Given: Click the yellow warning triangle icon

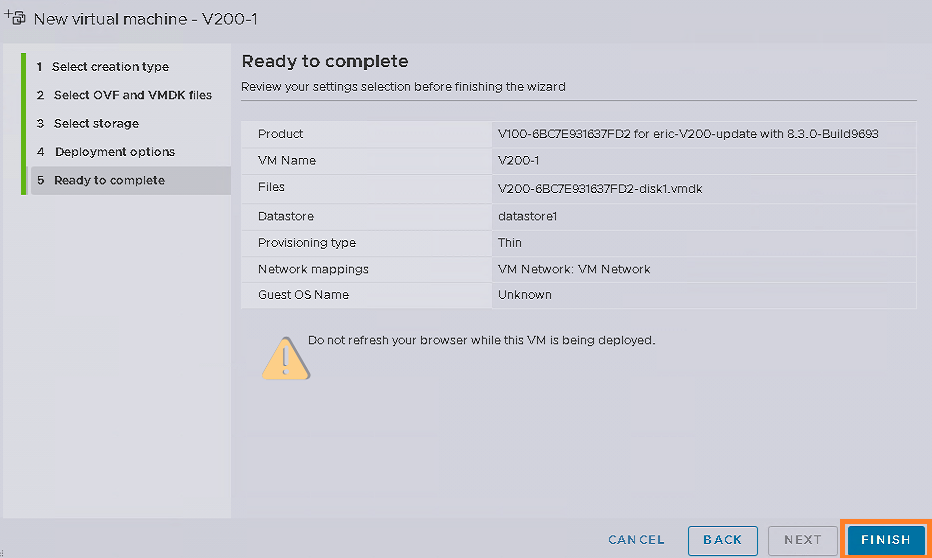Looking at the screenshot, I should pyautogui.click(x=286, y=358).
